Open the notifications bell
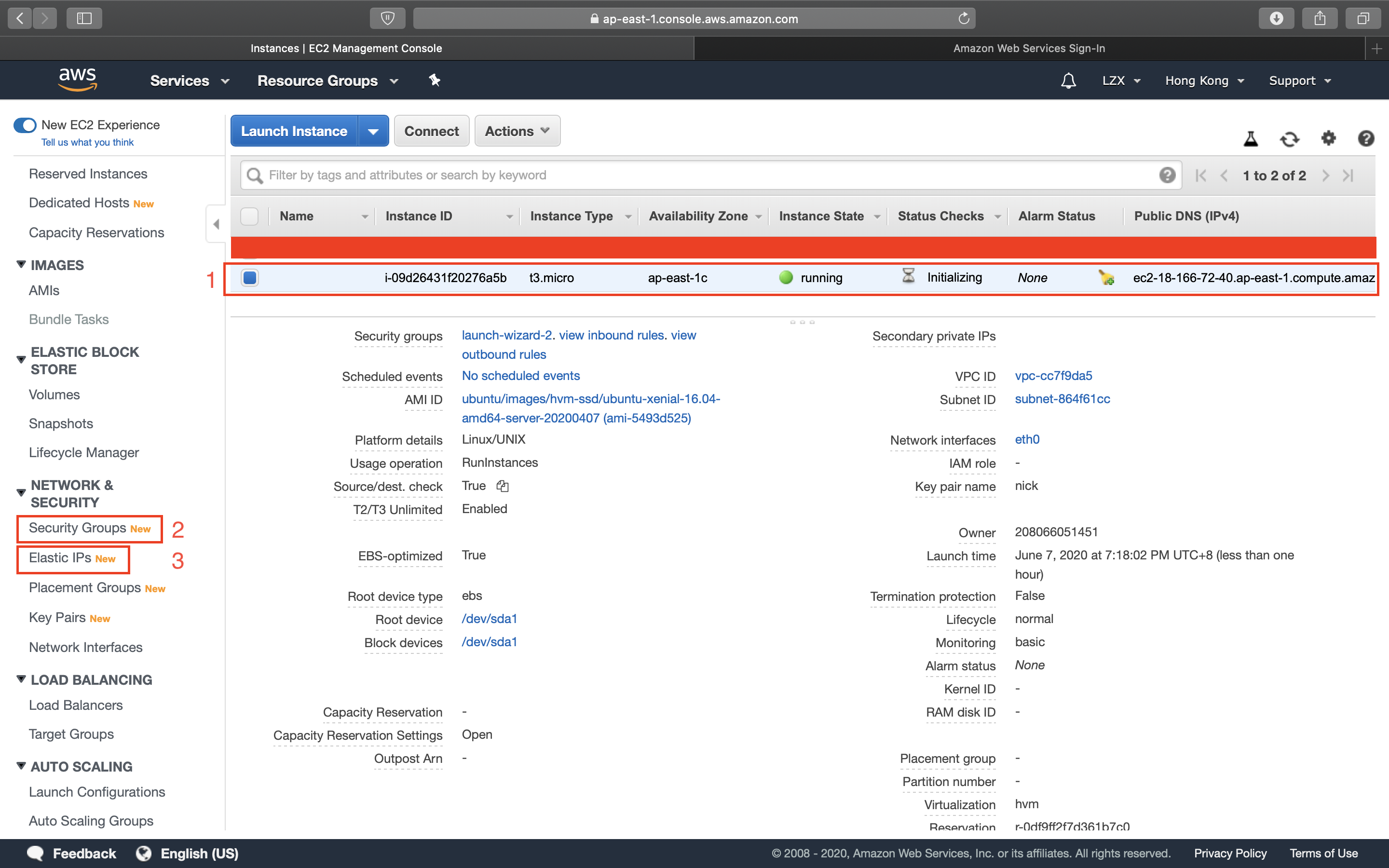Screen dimensions: 1389x868 1068,81
